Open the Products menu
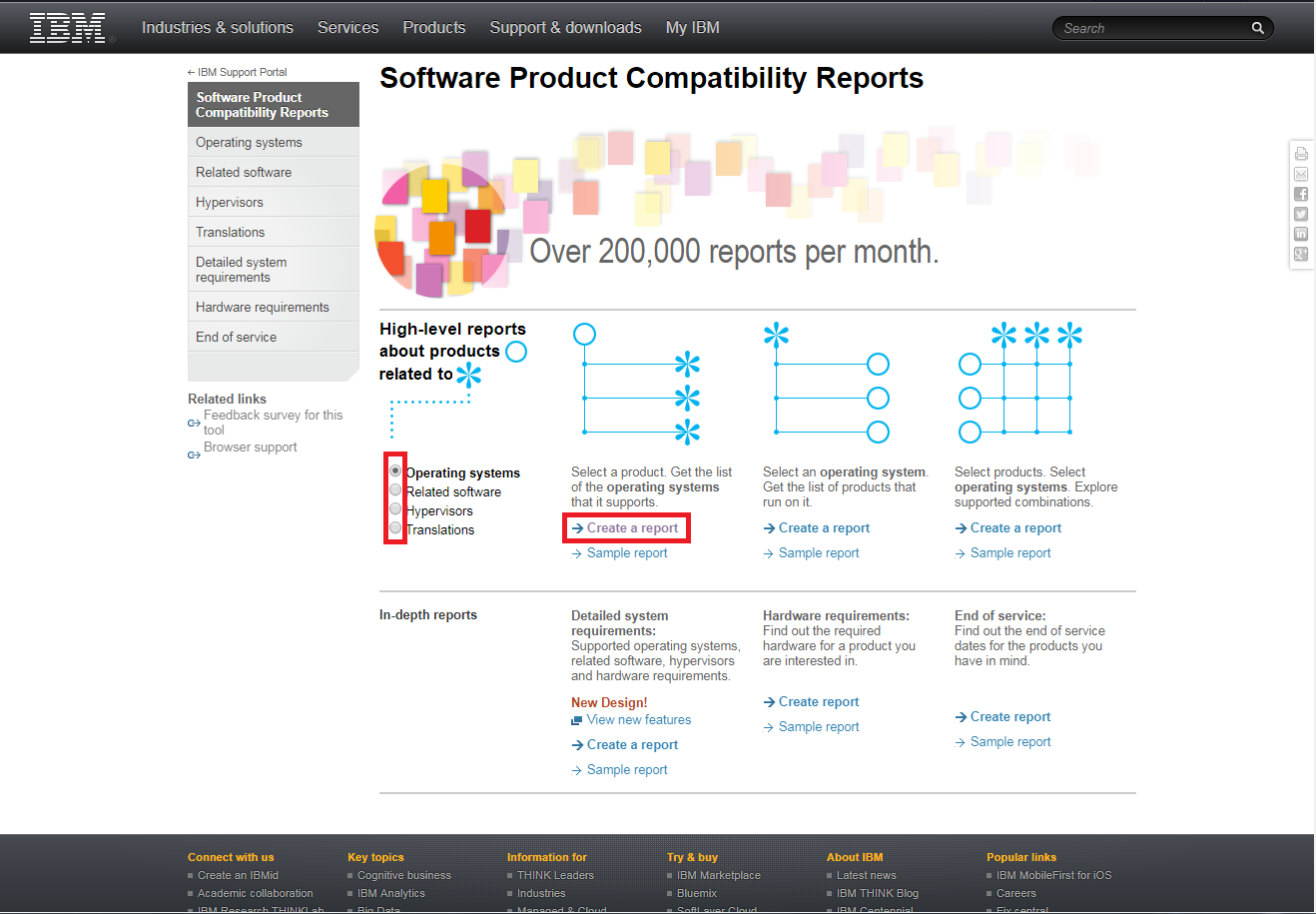This screenshot has width=1316, height=914. tap(434, 28)
